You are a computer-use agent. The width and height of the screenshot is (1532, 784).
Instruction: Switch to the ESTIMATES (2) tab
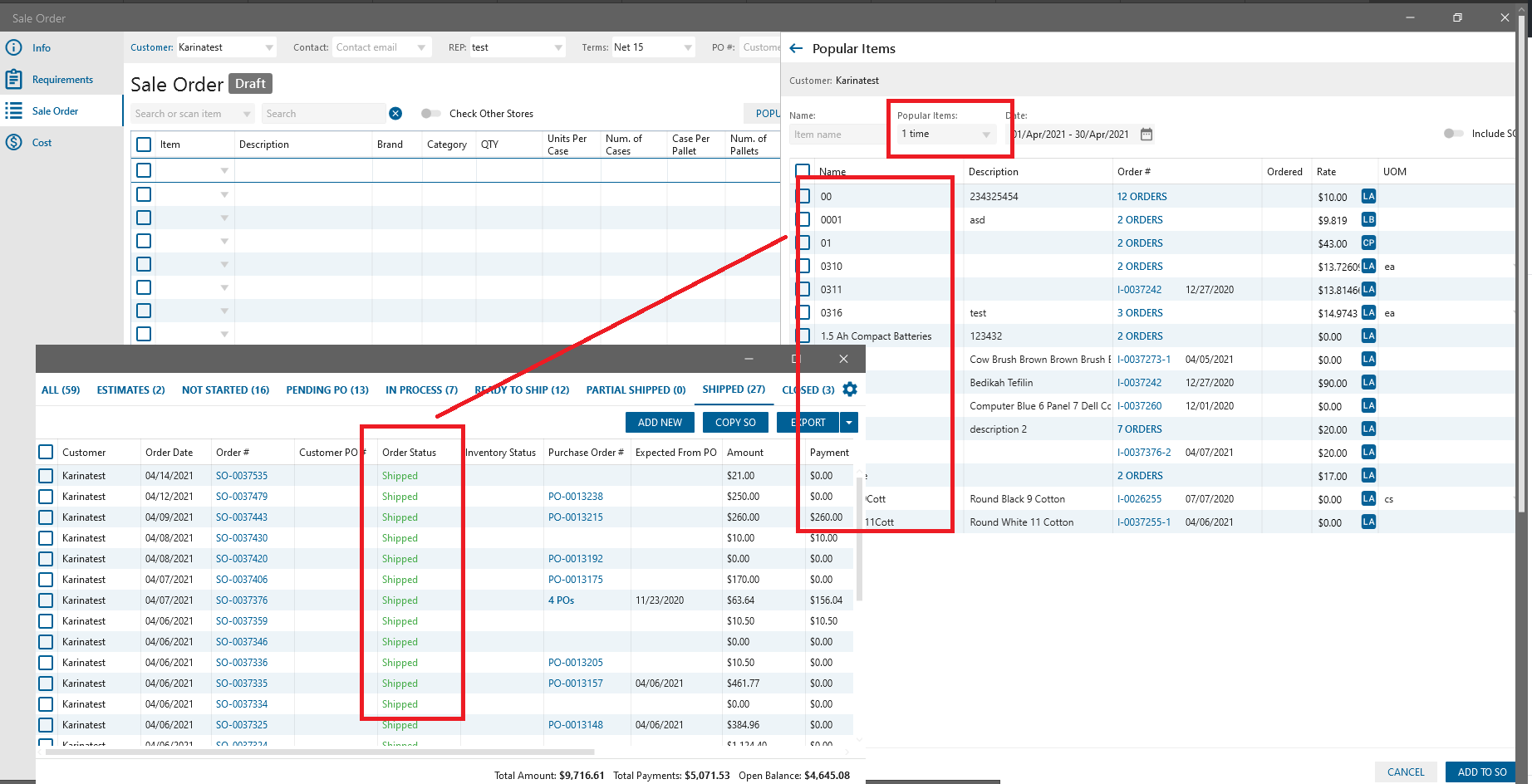[x=130, y=390]
